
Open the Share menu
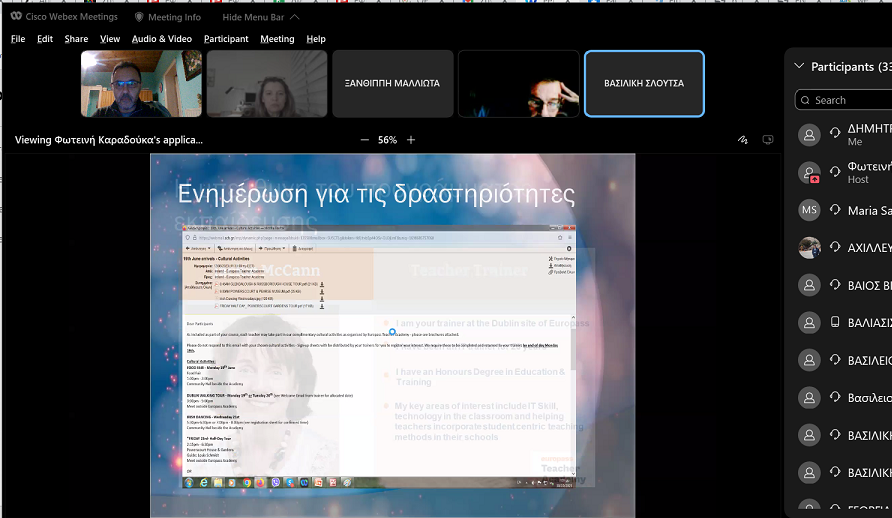76,39
